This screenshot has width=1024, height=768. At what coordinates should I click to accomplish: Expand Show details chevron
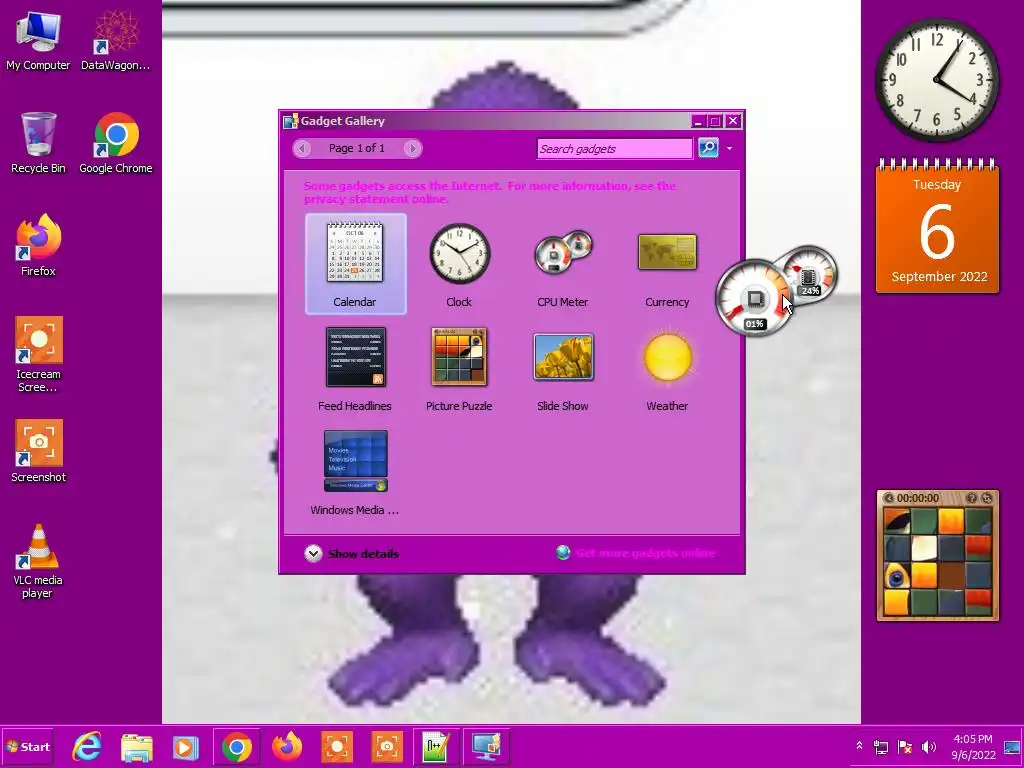[313, 554]
